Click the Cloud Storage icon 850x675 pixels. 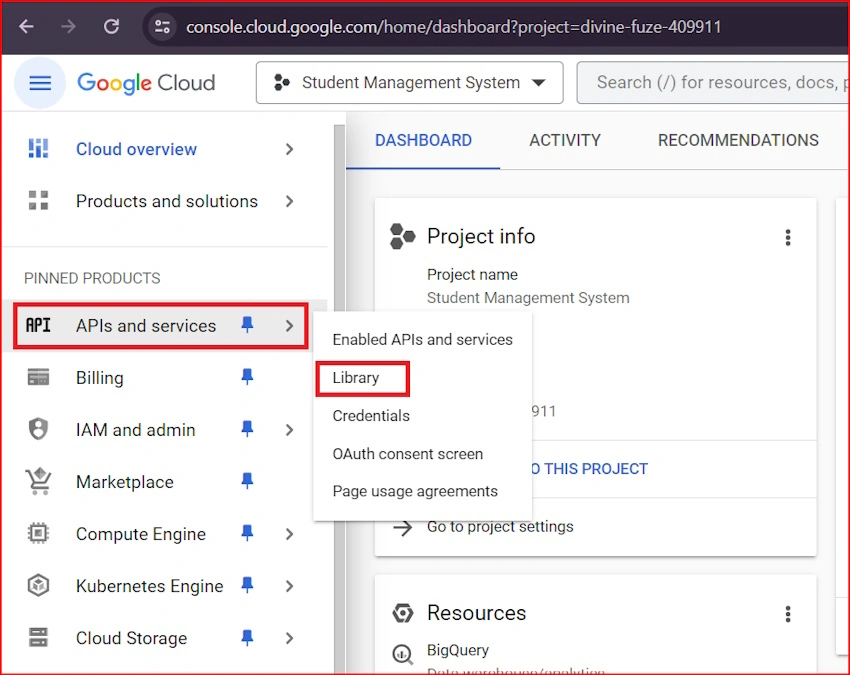pos(38,638)
